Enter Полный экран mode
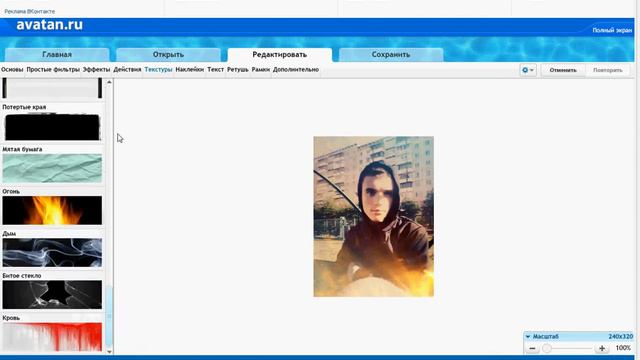640x360 pixels. (x=612, y=30)
